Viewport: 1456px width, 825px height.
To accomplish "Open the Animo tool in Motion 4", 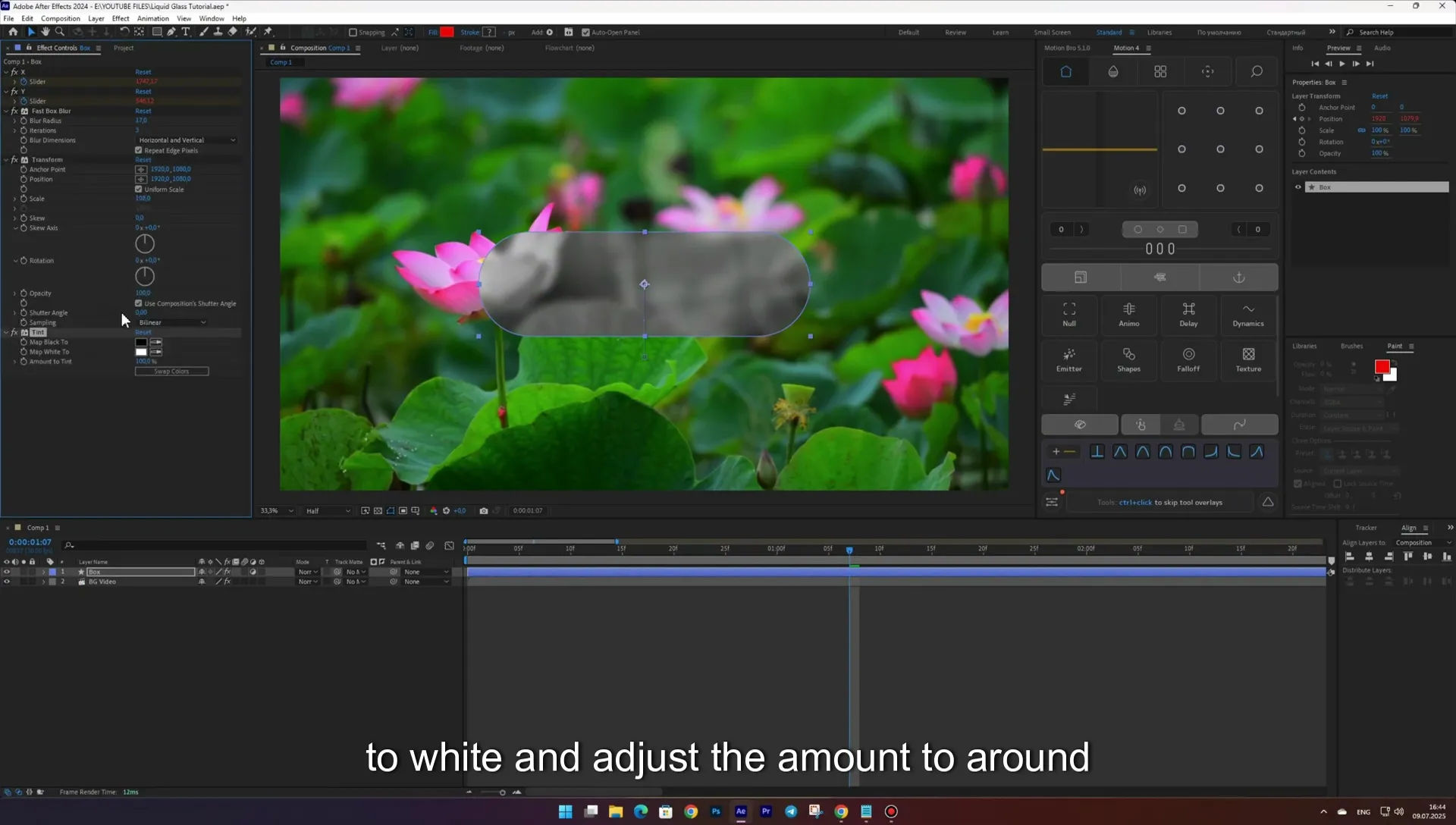I will point(1128,314).
